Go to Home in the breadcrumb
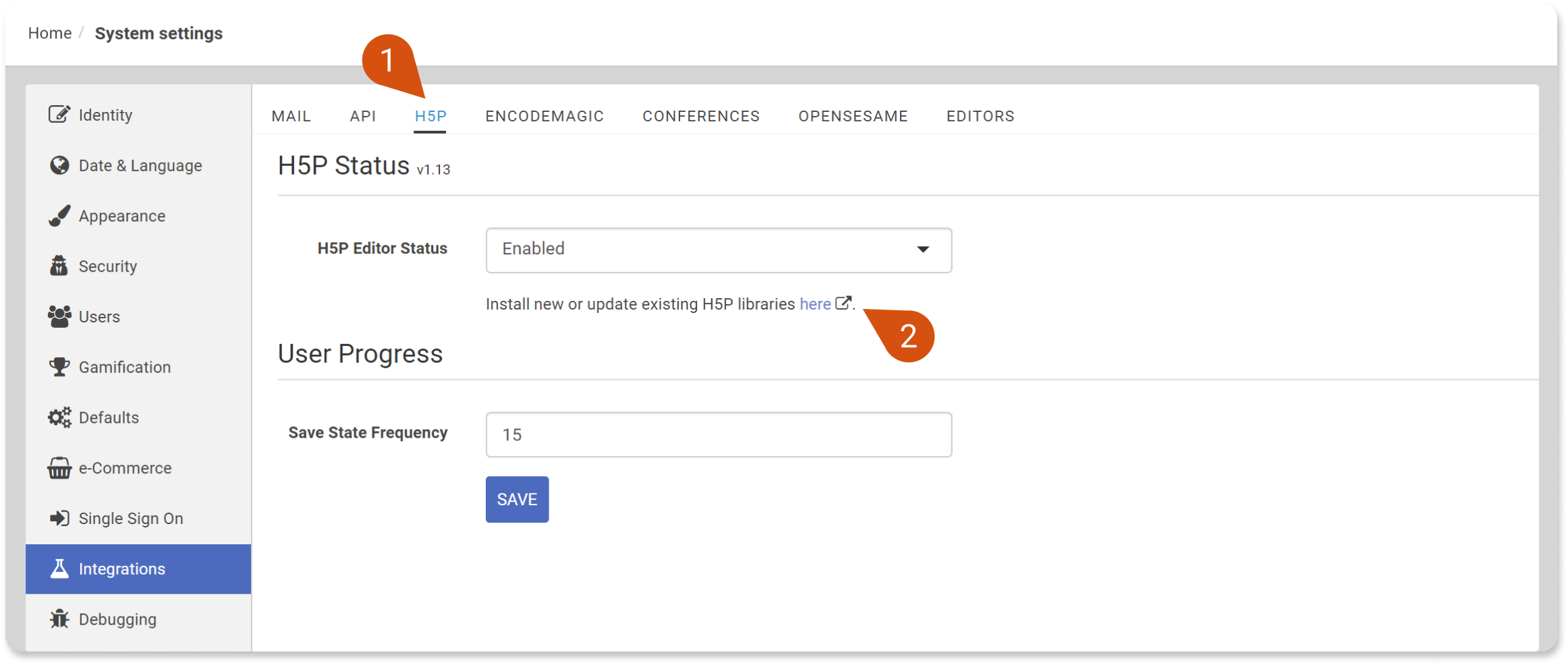Screen dimensions: 1568x665 (50, 33)
